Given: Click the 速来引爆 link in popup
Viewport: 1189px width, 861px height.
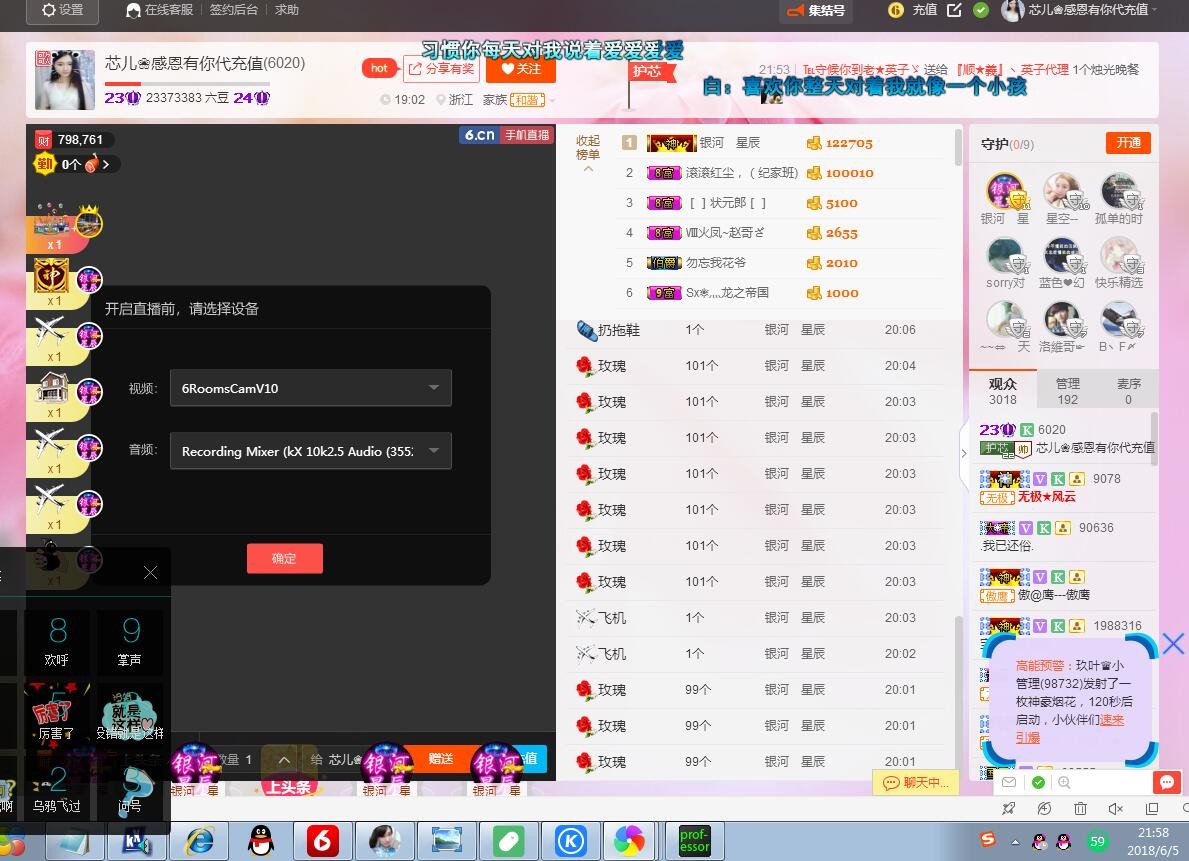Looking at the screenshot, I should click(1069, 728).
